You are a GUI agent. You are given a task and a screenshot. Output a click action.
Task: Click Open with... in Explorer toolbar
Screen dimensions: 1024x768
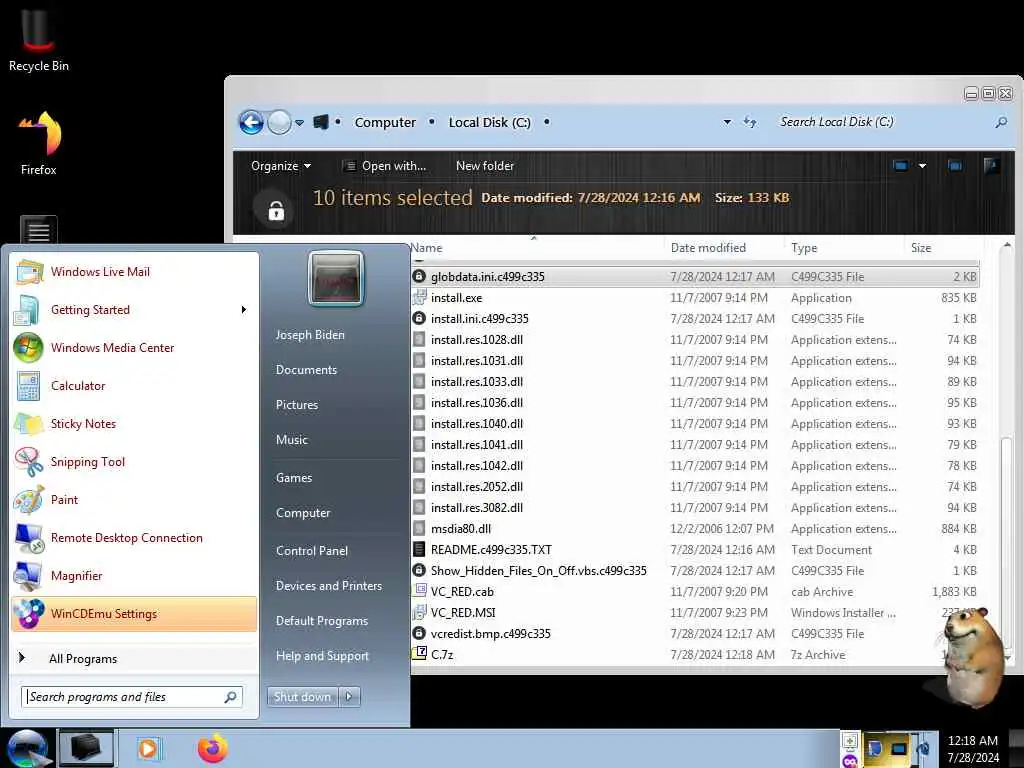click(x=385, y=166)
